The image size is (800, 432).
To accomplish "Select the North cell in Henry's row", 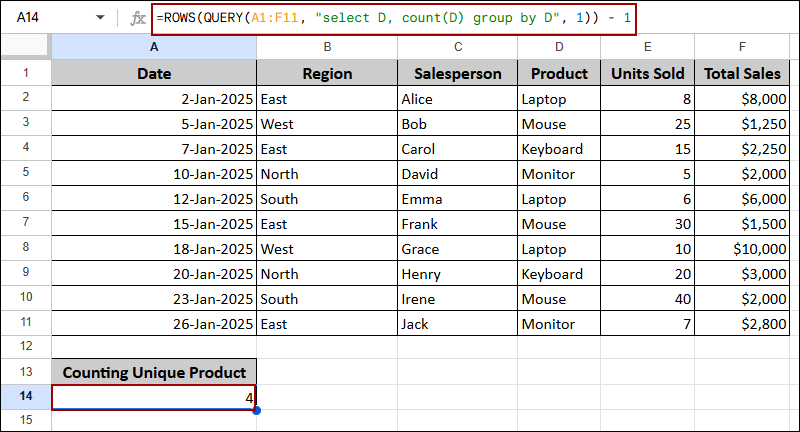I will click(x=327, y=273).
